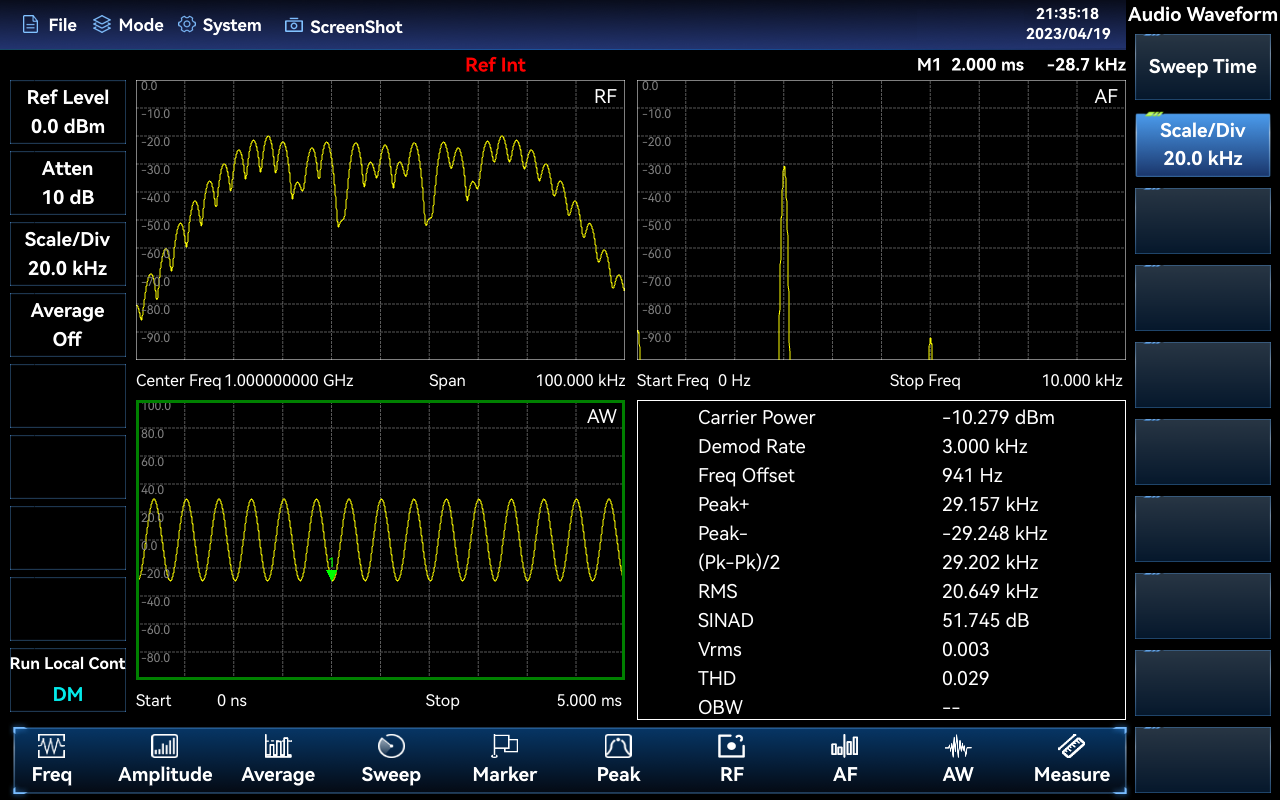Edit the Ref Level 0.0 dBm field

[68, 112]
